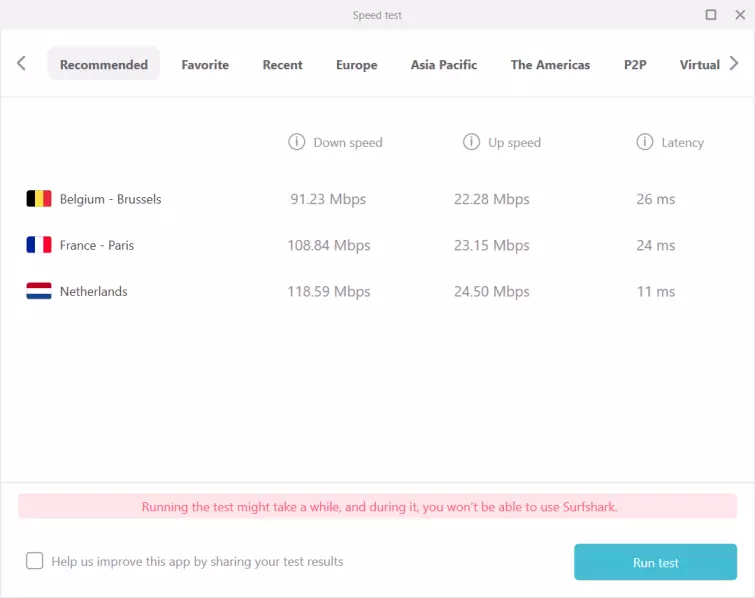Click the Netherlands flag icon
Viewport: 755px width, 598px height.
[x=39, y=292]
